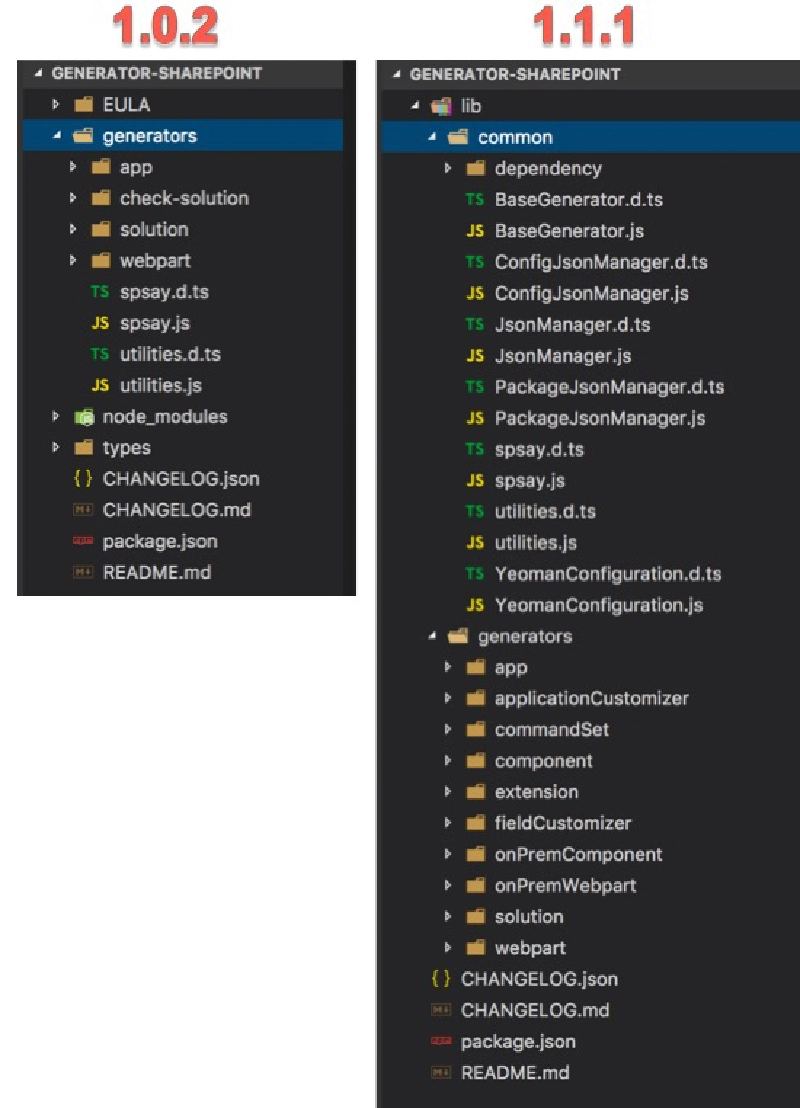Click the JS icon of BaseGenerator.js

pos(475,231)
